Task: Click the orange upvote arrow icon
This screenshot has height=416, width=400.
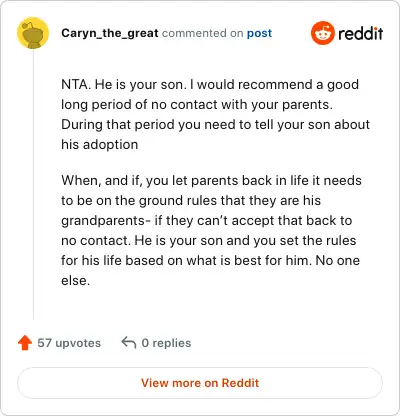Action: pos(25,343)
